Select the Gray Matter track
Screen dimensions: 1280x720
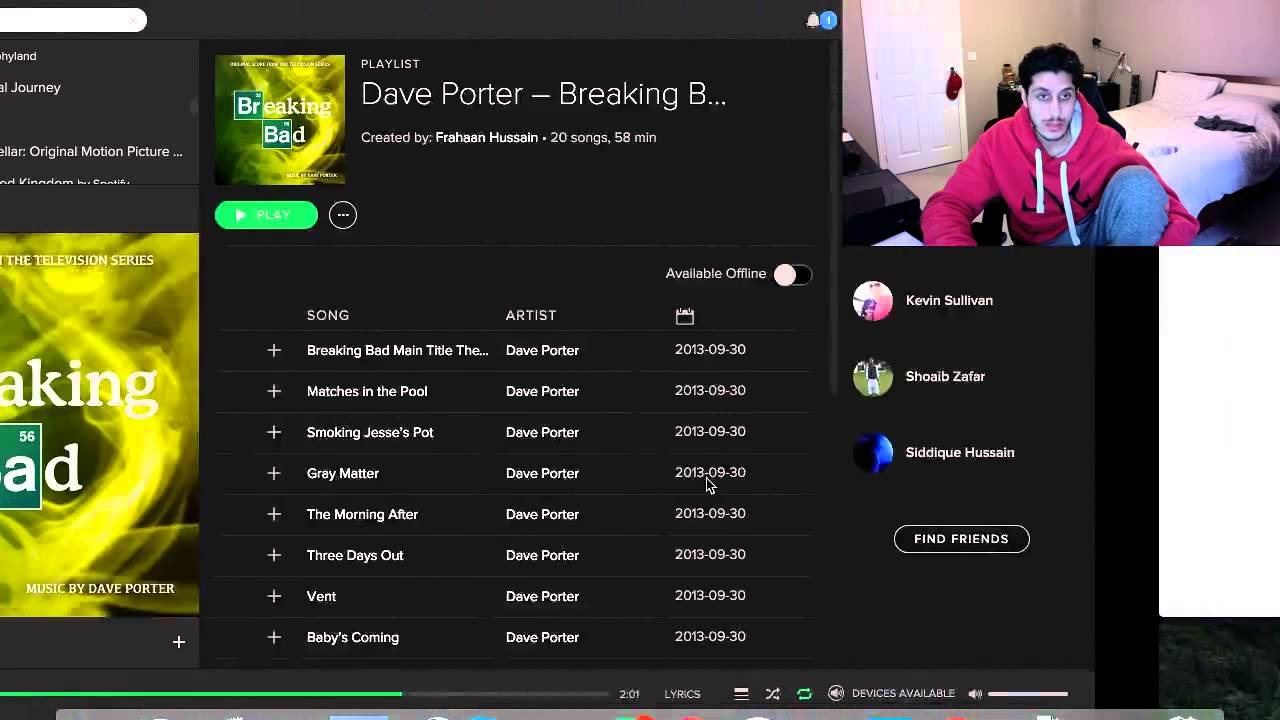343,473
